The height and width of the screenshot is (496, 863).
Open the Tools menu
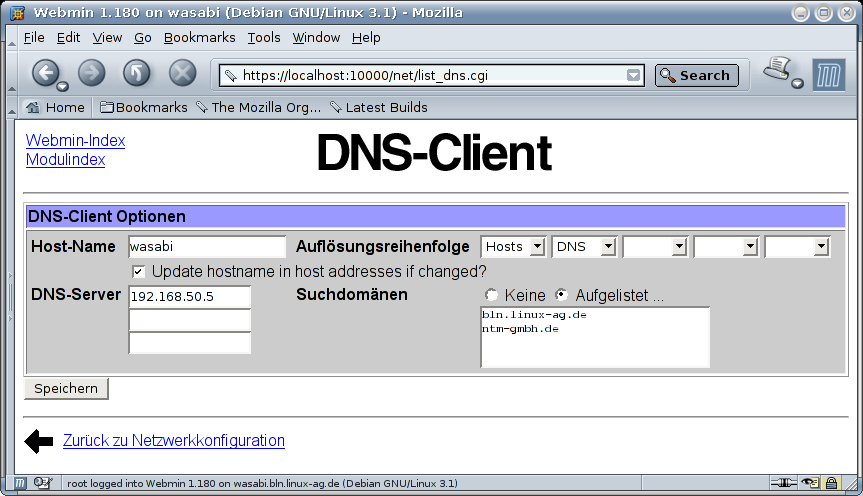264,37
